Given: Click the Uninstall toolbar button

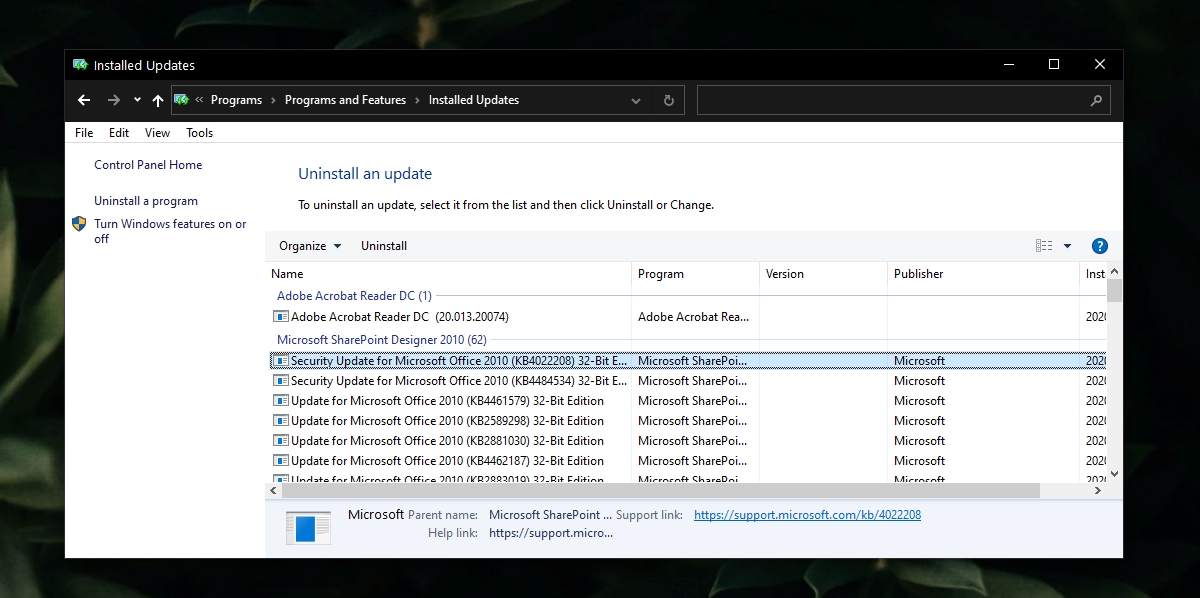Looking at the screenshot, I should click(384, 246).
